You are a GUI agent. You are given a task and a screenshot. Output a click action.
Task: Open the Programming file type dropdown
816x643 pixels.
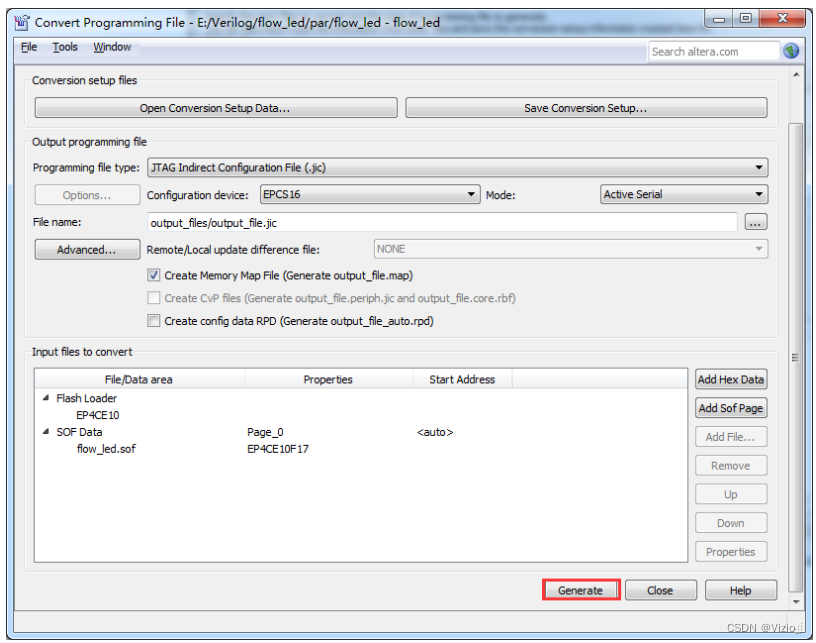(457, 168)
